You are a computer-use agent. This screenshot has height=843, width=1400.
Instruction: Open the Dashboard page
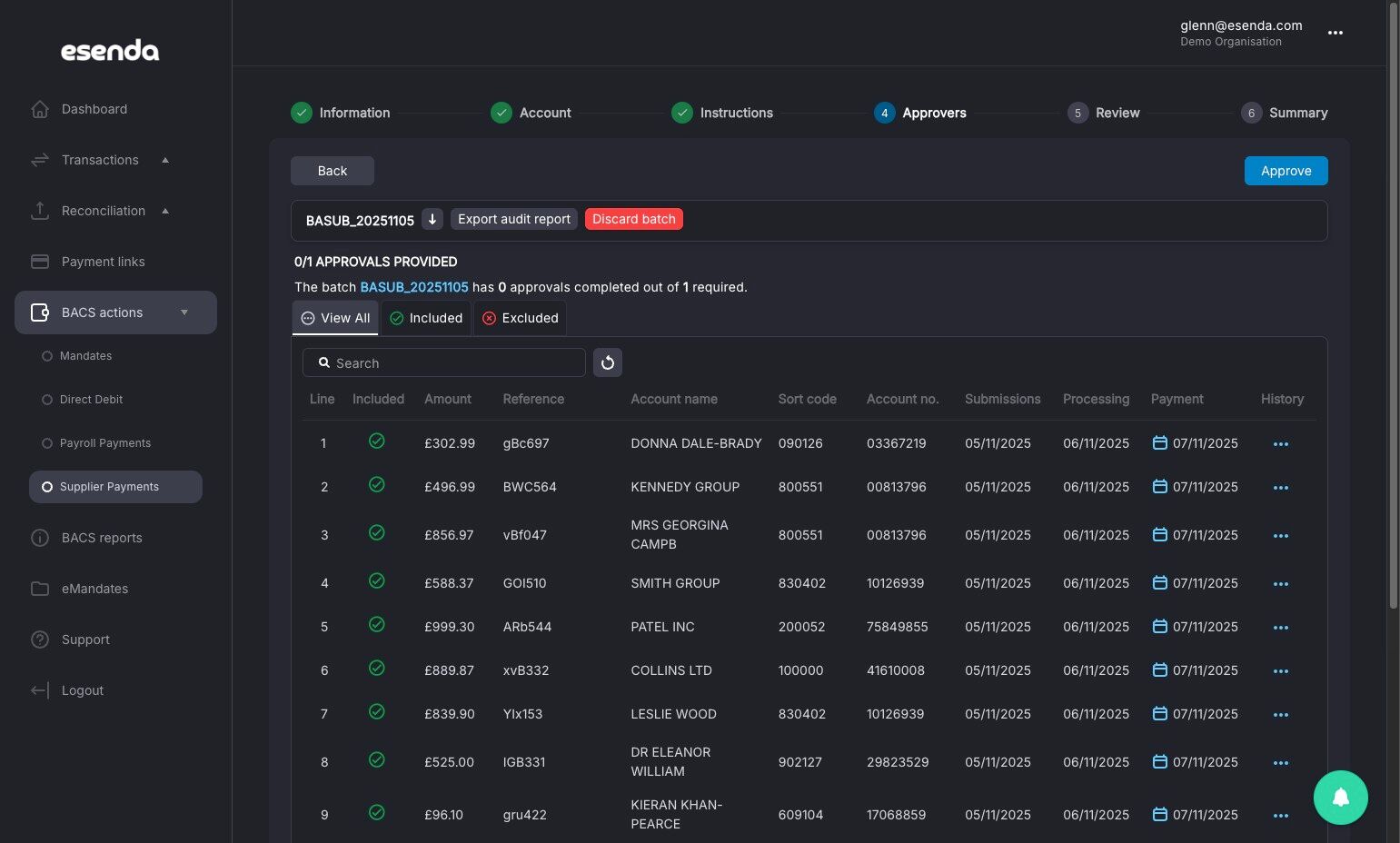[x=94, y=109]
